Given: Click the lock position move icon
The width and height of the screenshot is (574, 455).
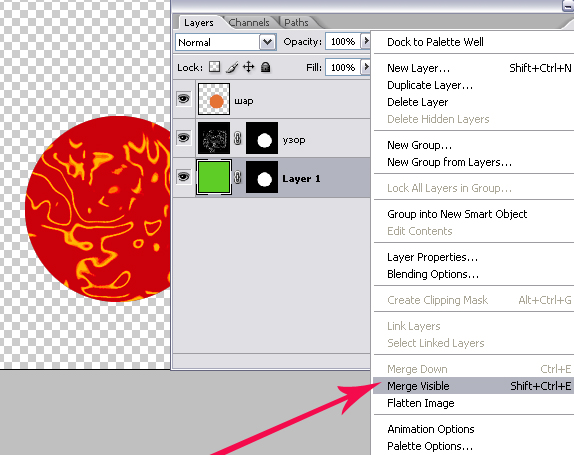Looking at the screenshot, I should point(249,67).
